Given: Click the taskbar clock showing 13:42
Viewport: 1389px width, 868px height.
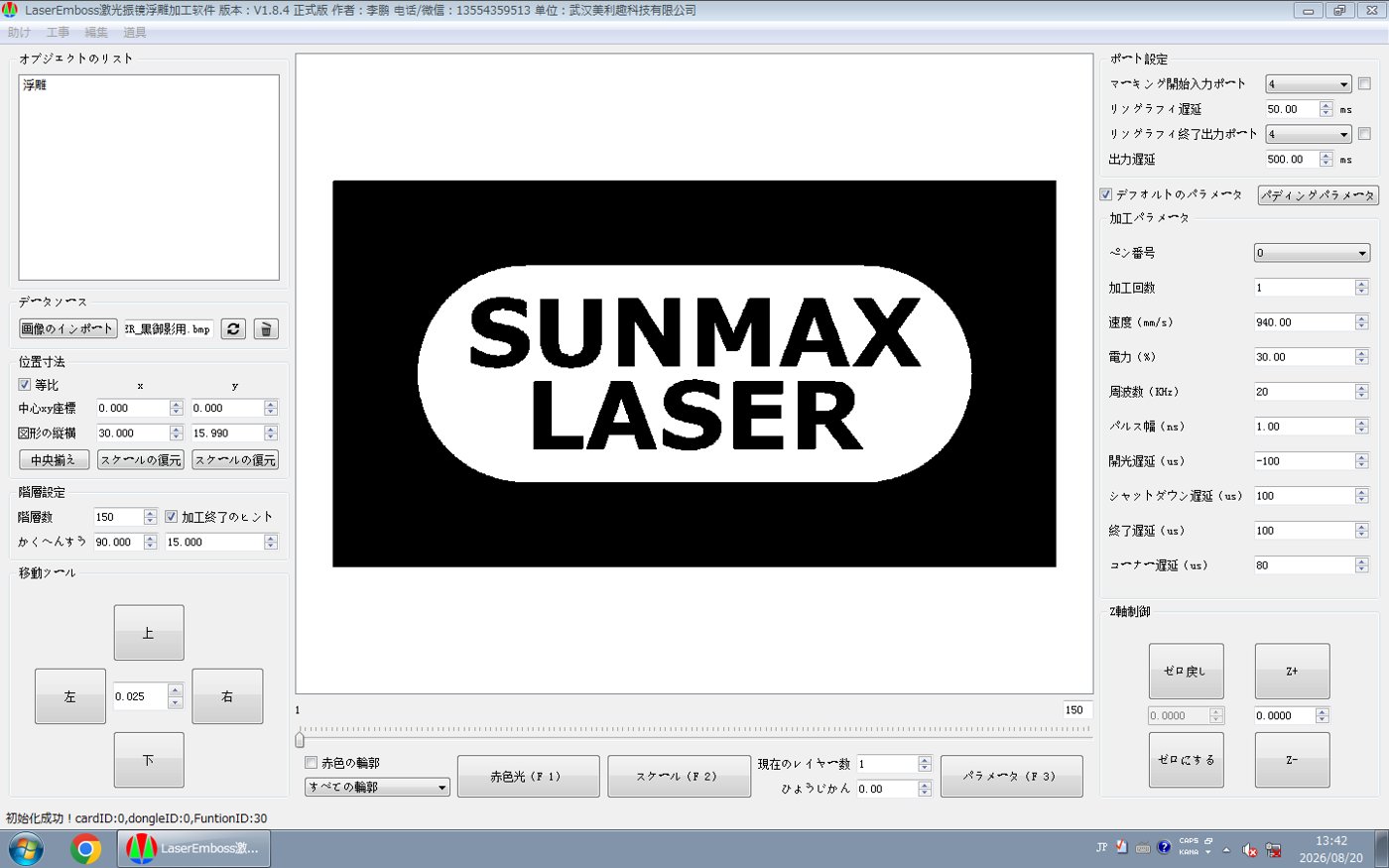Looking at the screenshot, I should pos(1331,840).
